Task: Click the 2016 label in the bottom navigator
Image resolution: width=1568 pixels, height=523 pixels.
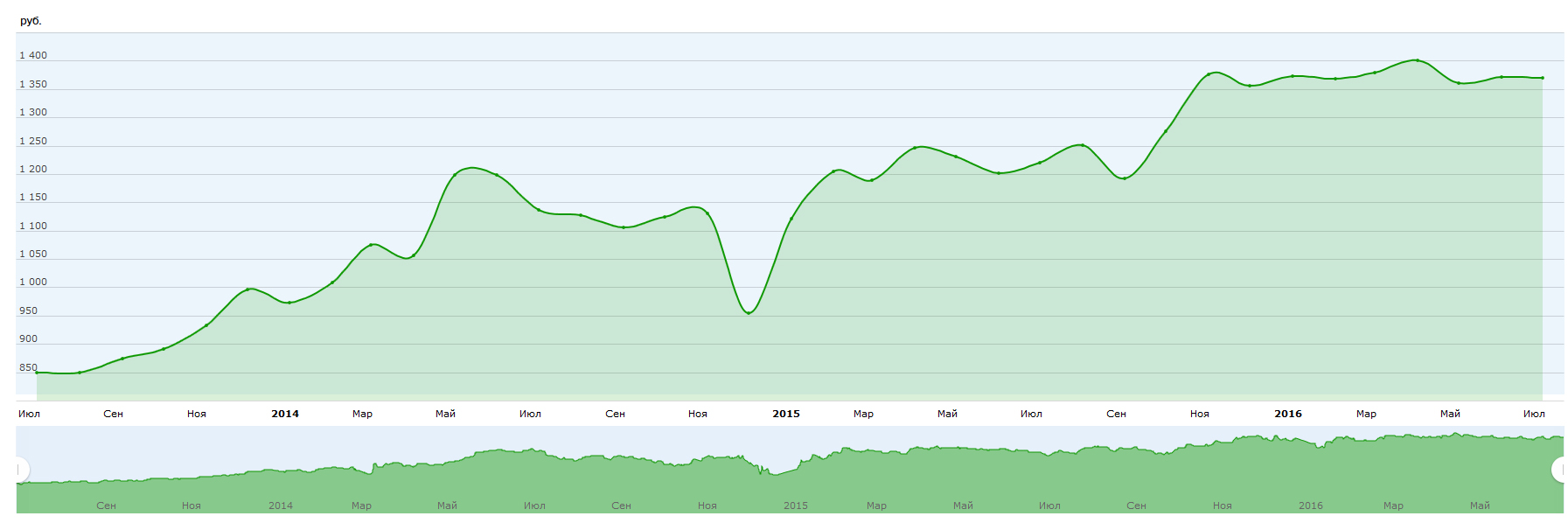Action: tap(1311, 506)
